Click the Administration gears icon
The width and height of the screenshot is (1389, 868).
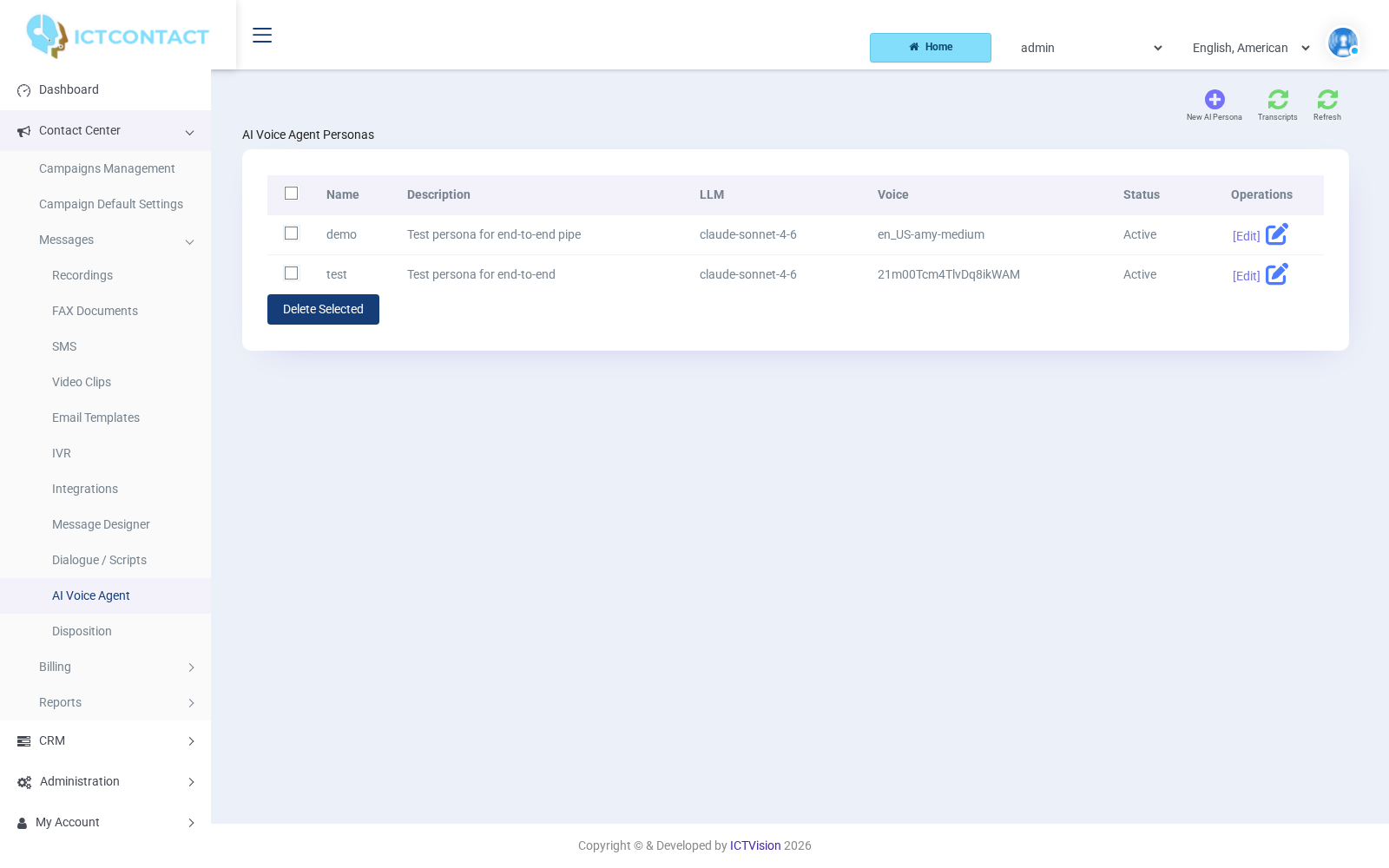coord(24,782)
